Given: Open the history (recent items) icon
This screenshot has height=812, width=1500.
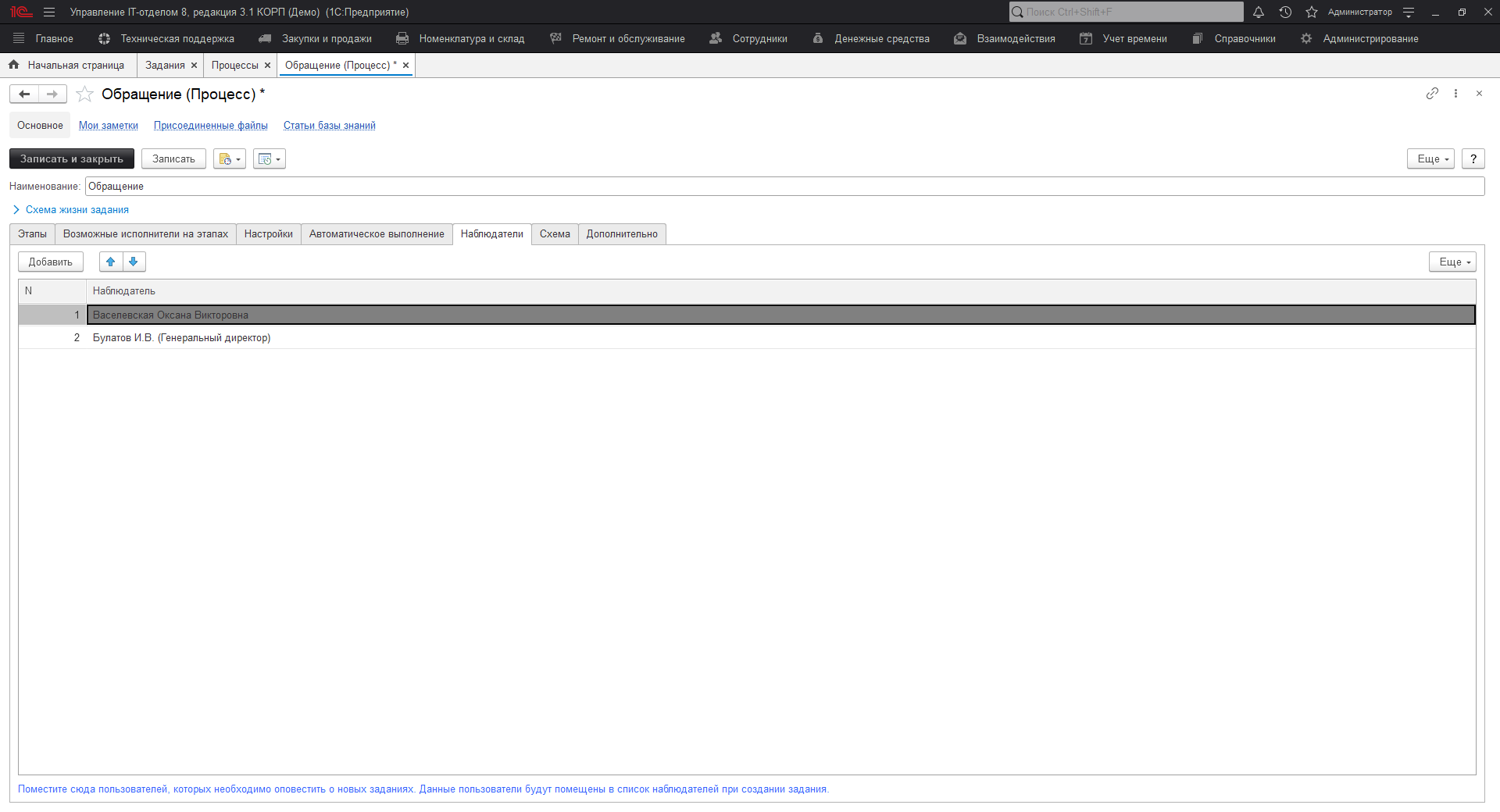Looking at the screenshot, I should 1285,12.
